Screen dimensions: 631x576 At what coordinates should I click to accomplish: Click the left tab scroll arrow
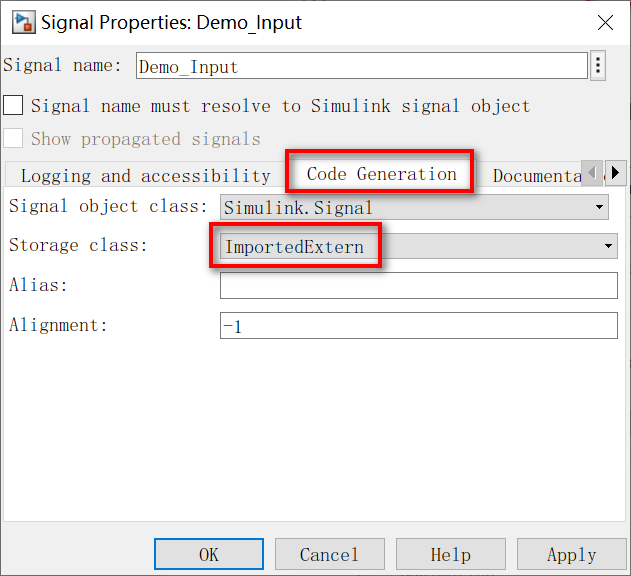click(x=592, y=173)
